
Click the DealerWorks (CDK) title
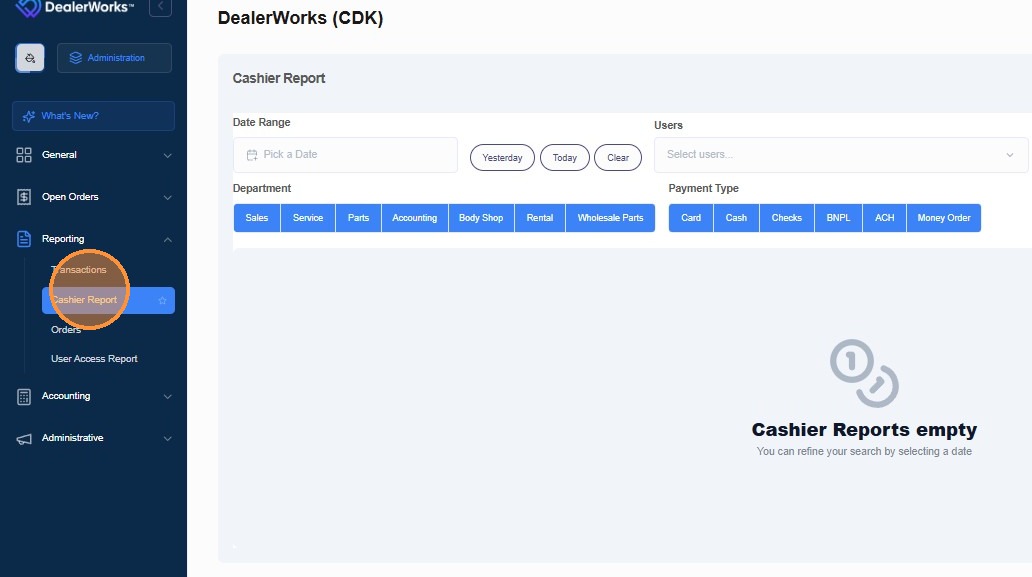[300, 18]
